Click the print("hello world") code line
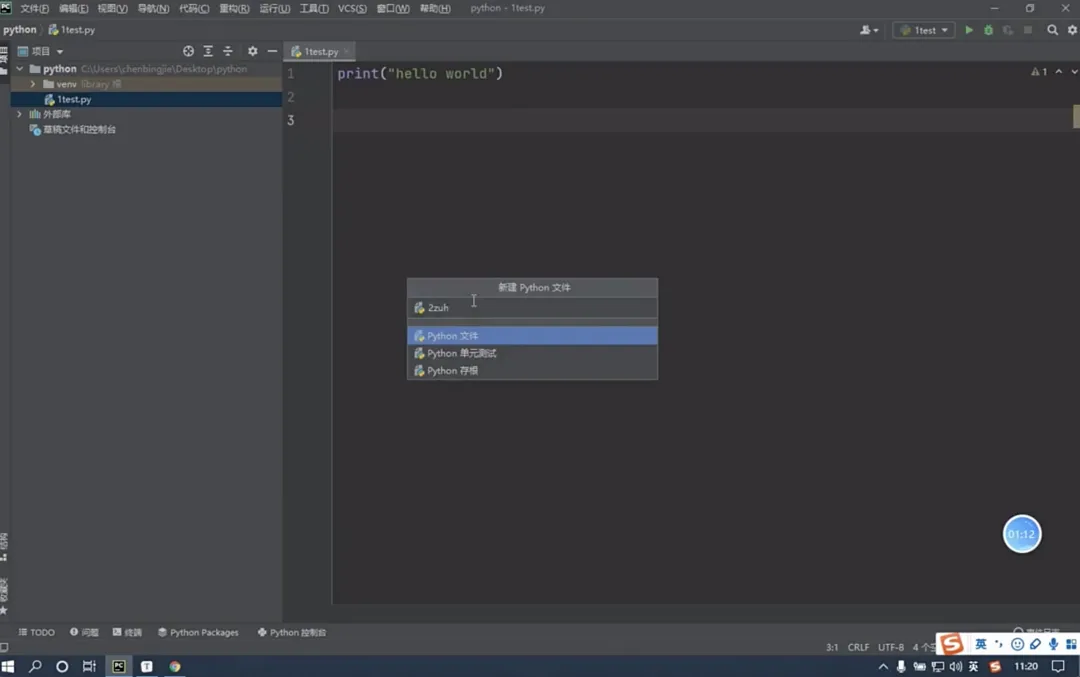 [420, 74]
